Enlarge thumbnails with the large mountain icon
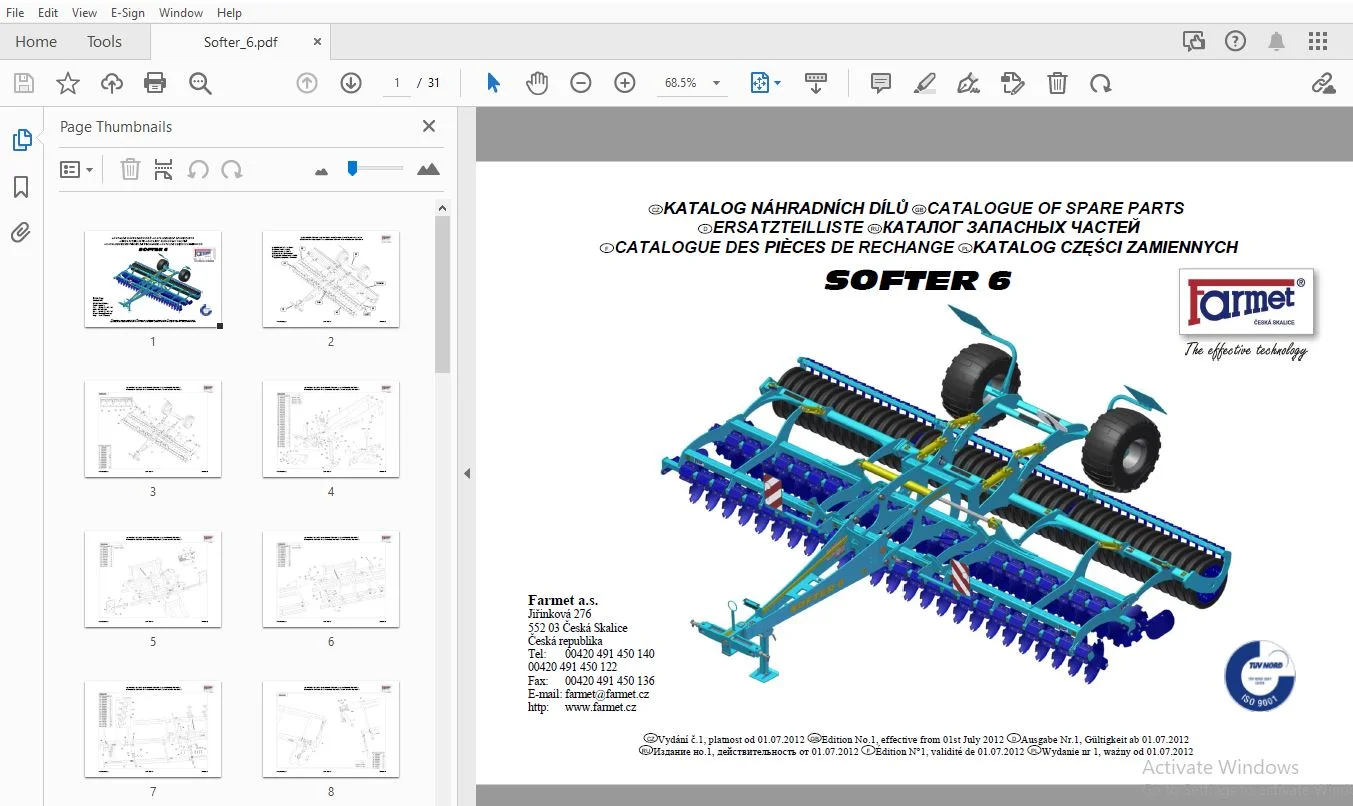Viewport: 1353px width, 806px height. coord(428,169)
